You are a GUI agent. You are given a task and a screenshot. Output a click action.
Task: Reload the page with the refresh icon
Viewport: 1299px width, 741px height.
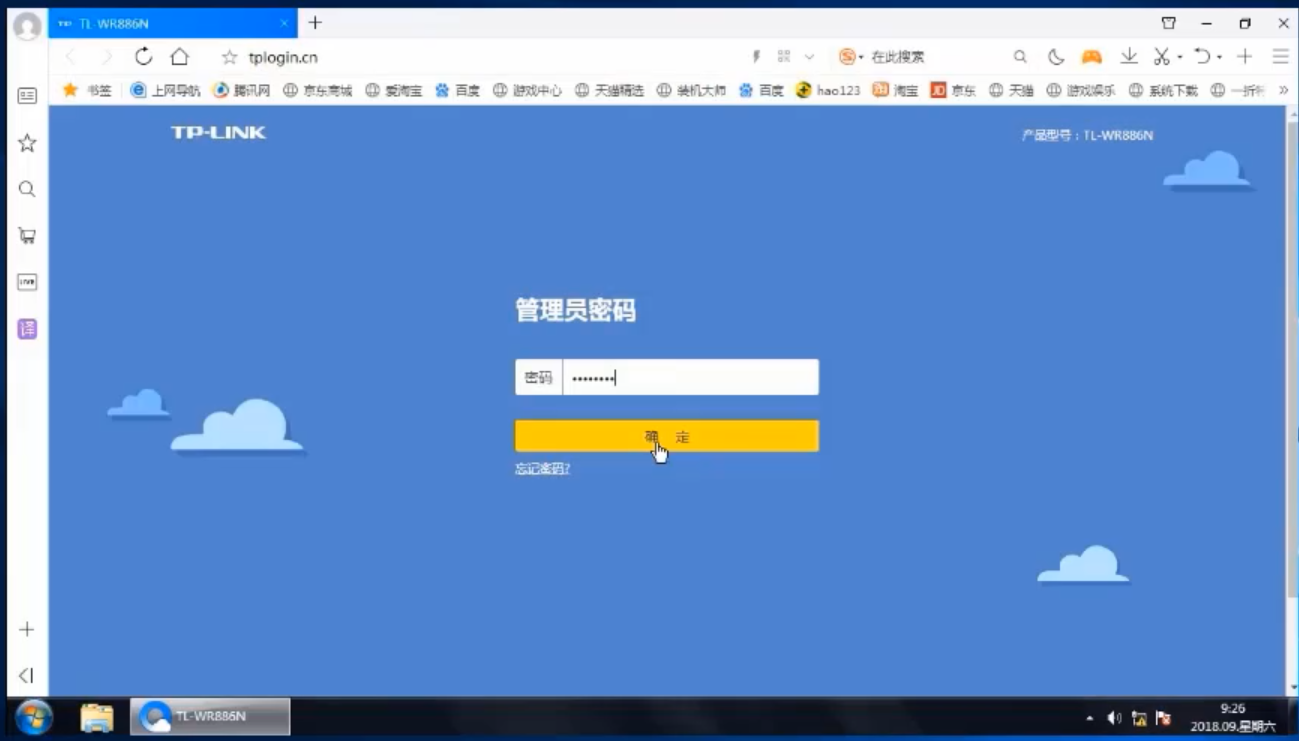point(143,57)
